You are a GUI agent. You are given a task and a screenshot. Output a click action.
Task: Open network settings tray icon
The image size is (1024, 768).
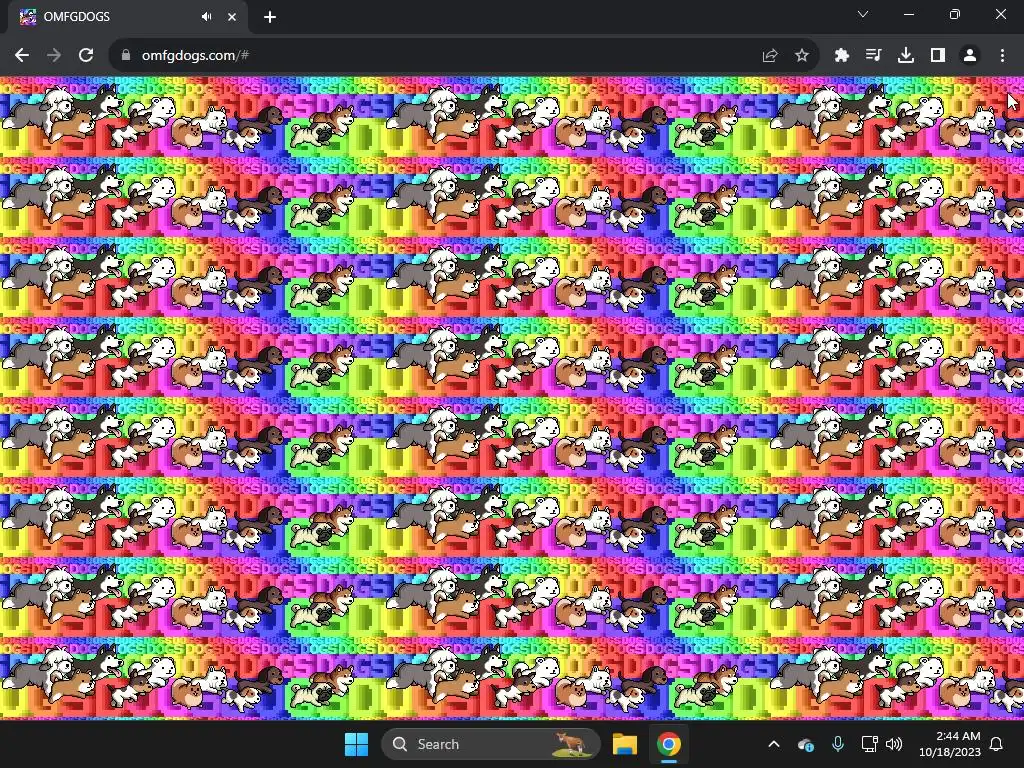pos(870,744)
